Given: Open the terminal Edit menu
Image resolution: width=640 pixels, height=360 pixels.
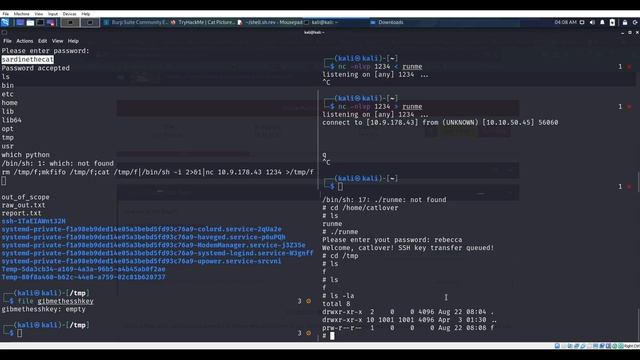Looking at the screenshot, I should pyautogui.click(x=42, y=41).
